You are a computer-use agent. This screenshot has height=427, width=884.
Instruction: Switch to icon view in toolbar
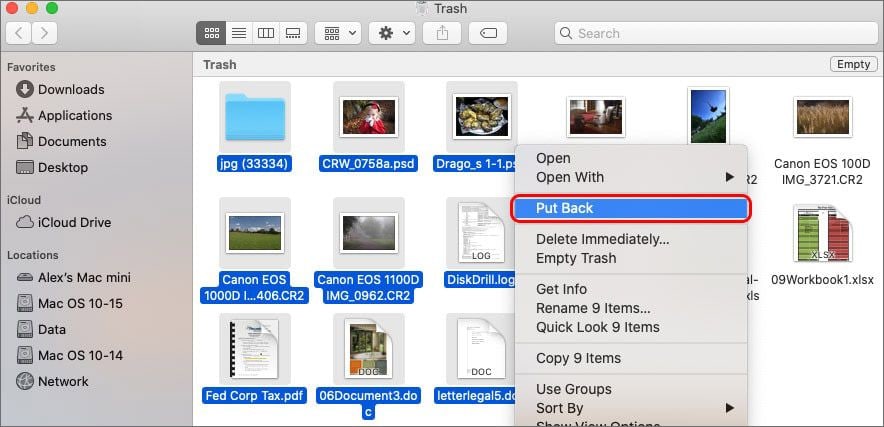(211, 33)
